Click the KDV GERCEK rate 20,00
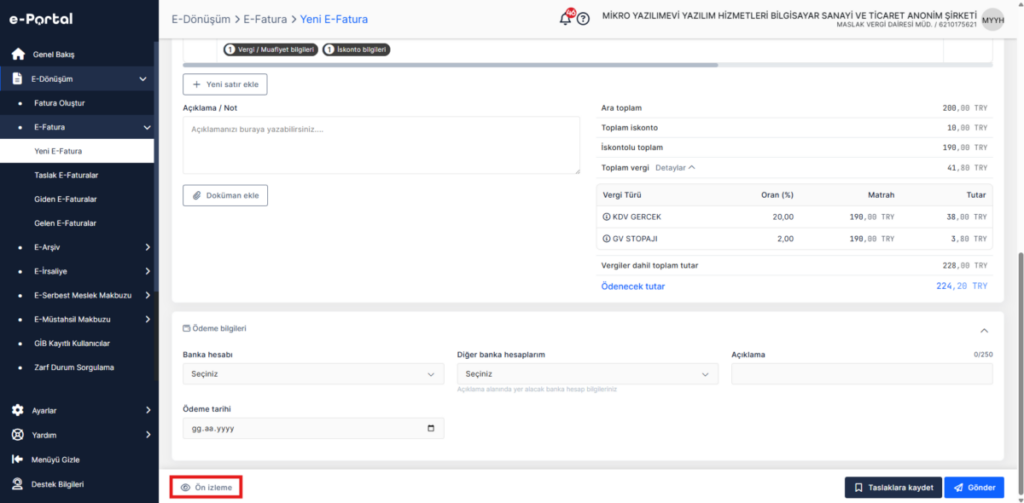Image resolution: width=1024 pixels, height=503 pixels. coord(782,216)
